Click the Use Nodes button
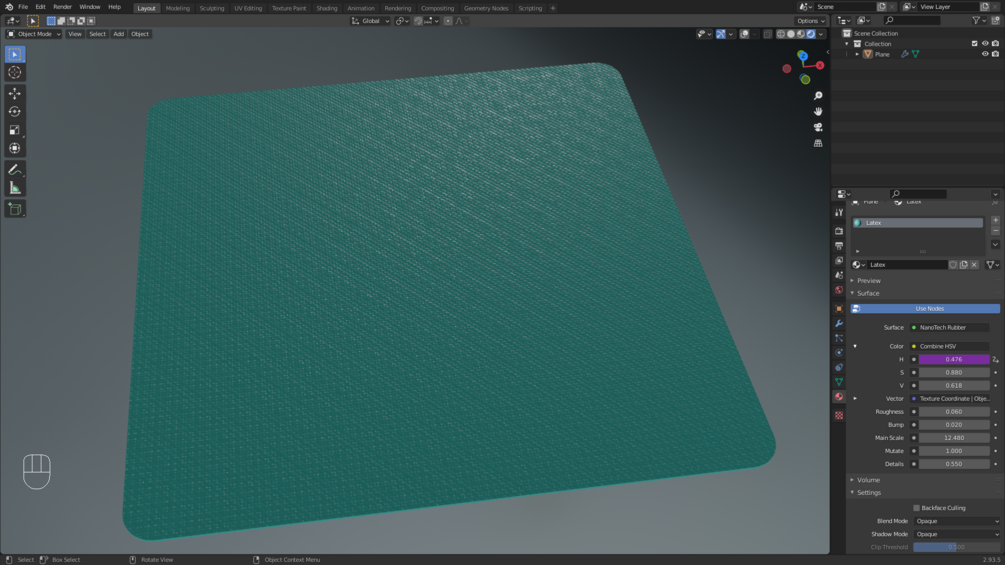This screenshot has width=1005, height=565. click(925, 309)
